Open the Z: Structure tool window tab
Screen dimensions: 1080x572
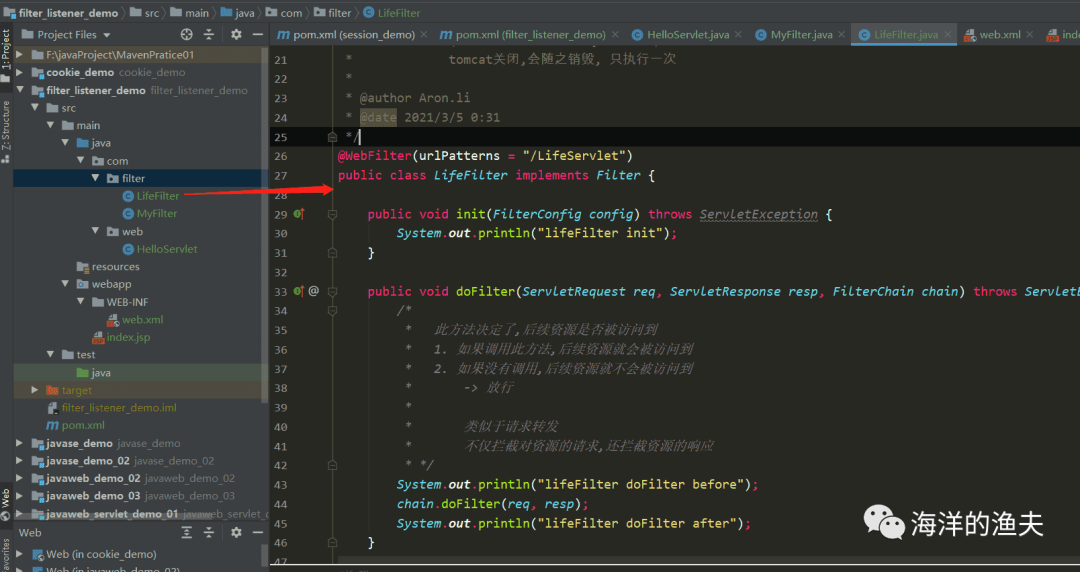click(x=6, y=131)
